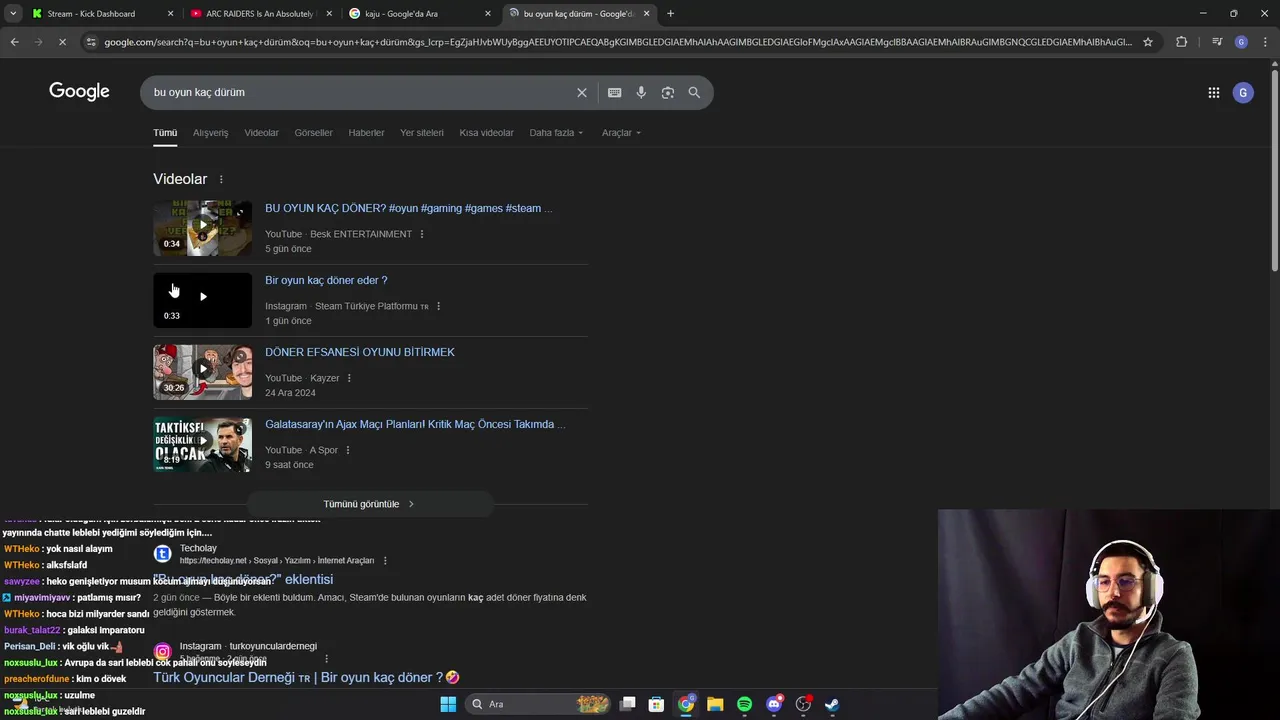Play the 30:26 Kayzer video thumbnail
1280x720 pixels.
pyautogui.click(x=202, y=372)
